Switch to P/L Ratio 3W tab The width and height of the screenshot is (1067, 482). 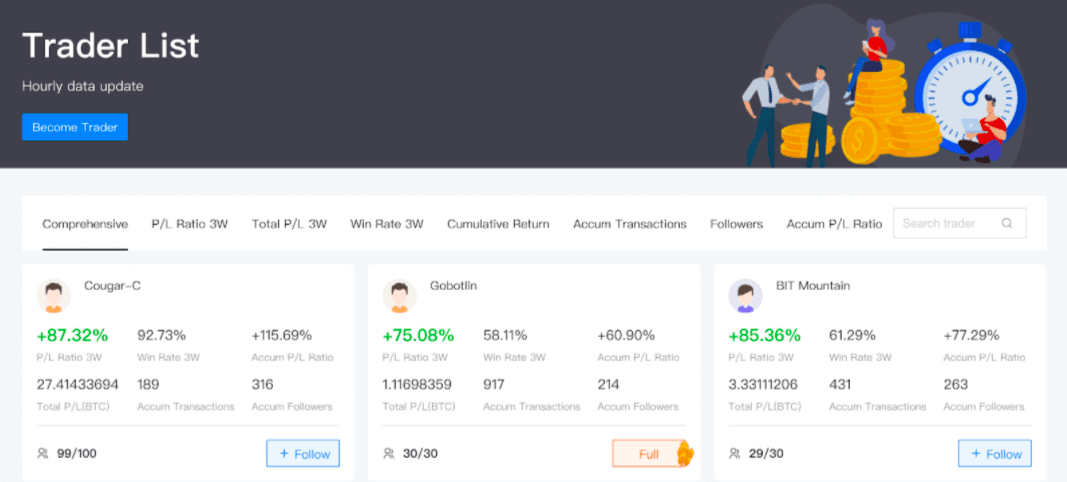(190, 224)
